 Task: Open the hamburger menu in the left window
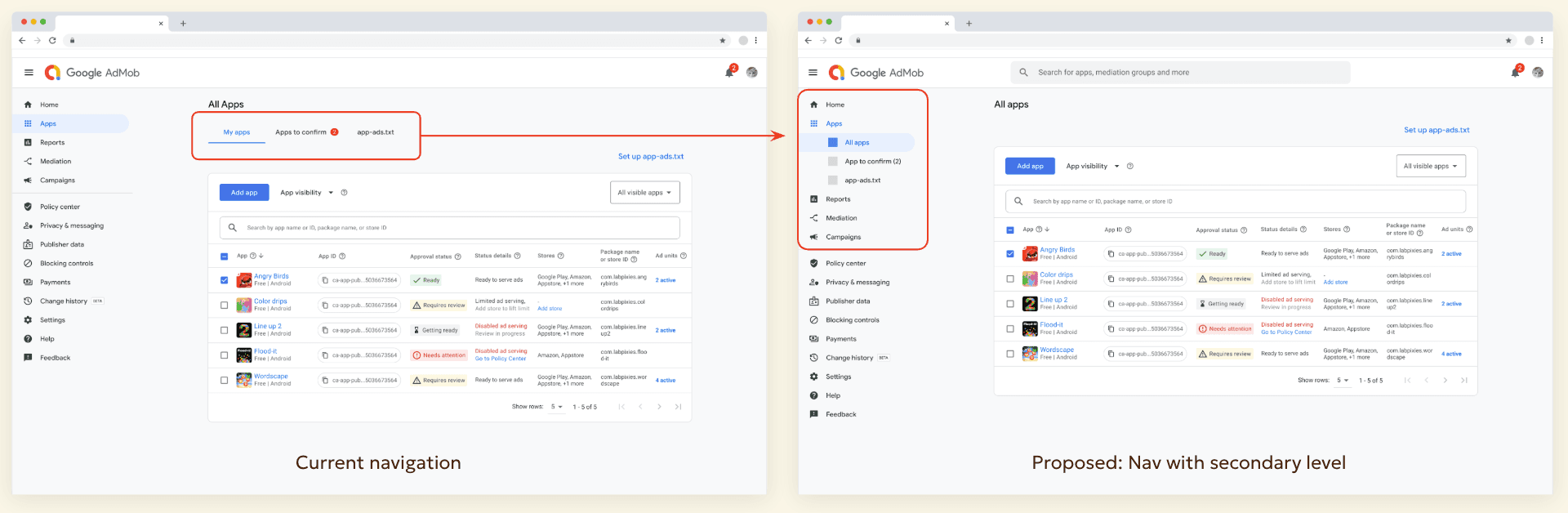(29, 73)
